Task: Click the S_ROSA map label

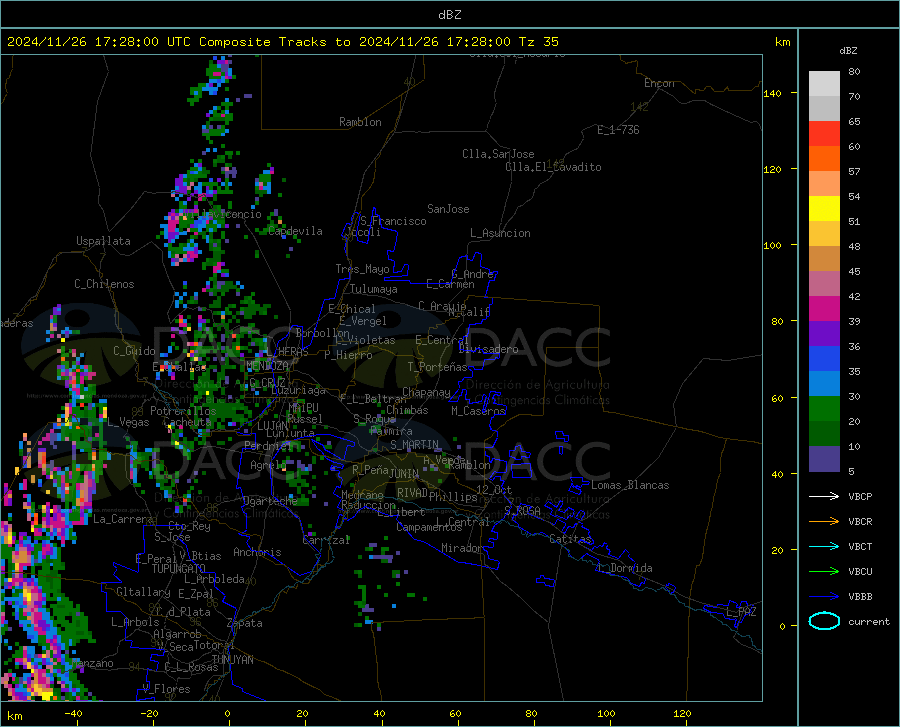Action: point(522,510)
